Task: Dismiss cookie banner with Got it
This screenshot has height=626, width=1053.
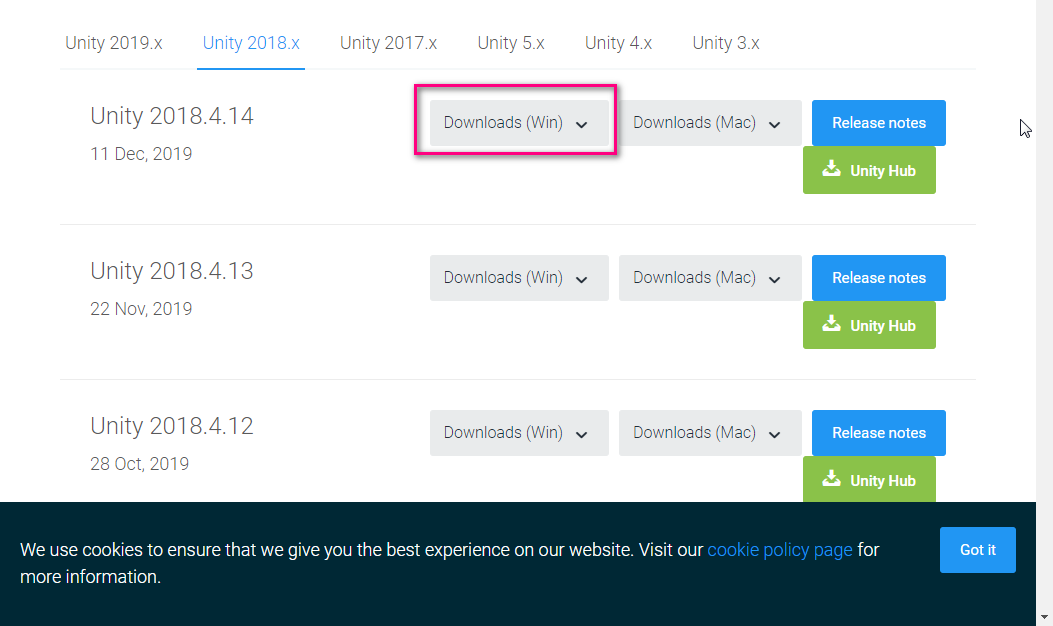Action: 977,550
